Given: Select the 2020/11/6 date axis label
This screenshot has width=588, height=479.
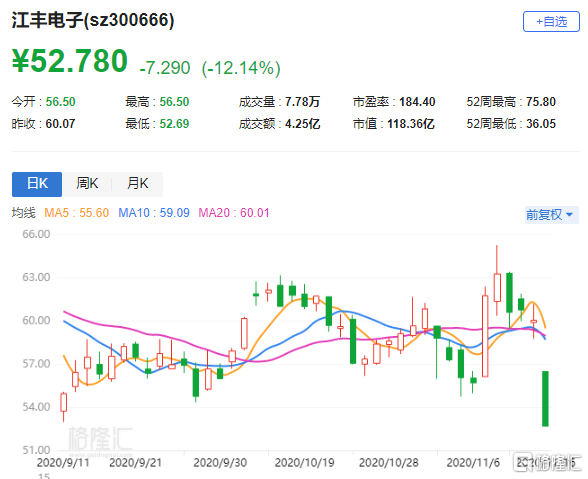Looking at the screenshot, I should 473,462.
